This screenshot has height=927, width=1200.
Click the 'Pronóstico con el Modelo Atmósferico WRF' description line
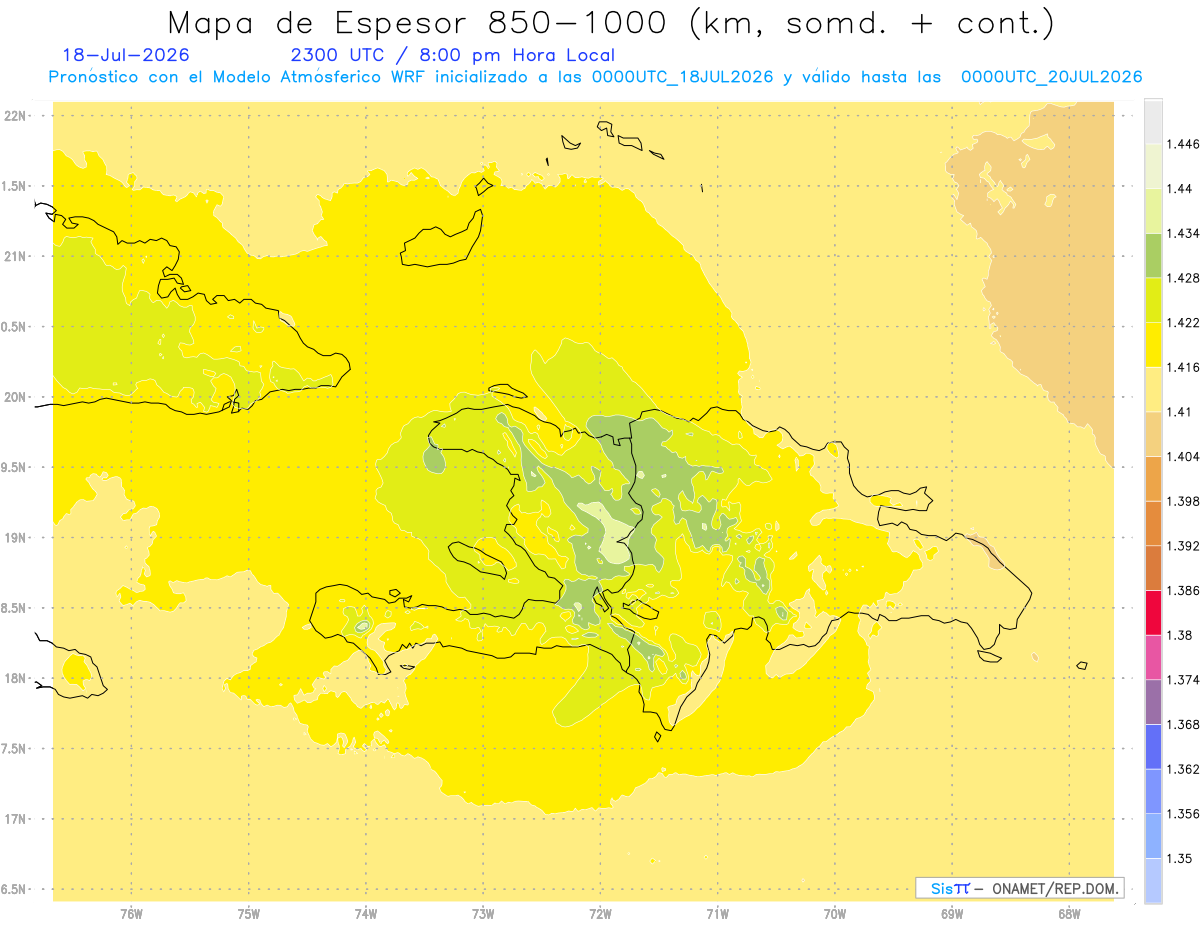595,77
